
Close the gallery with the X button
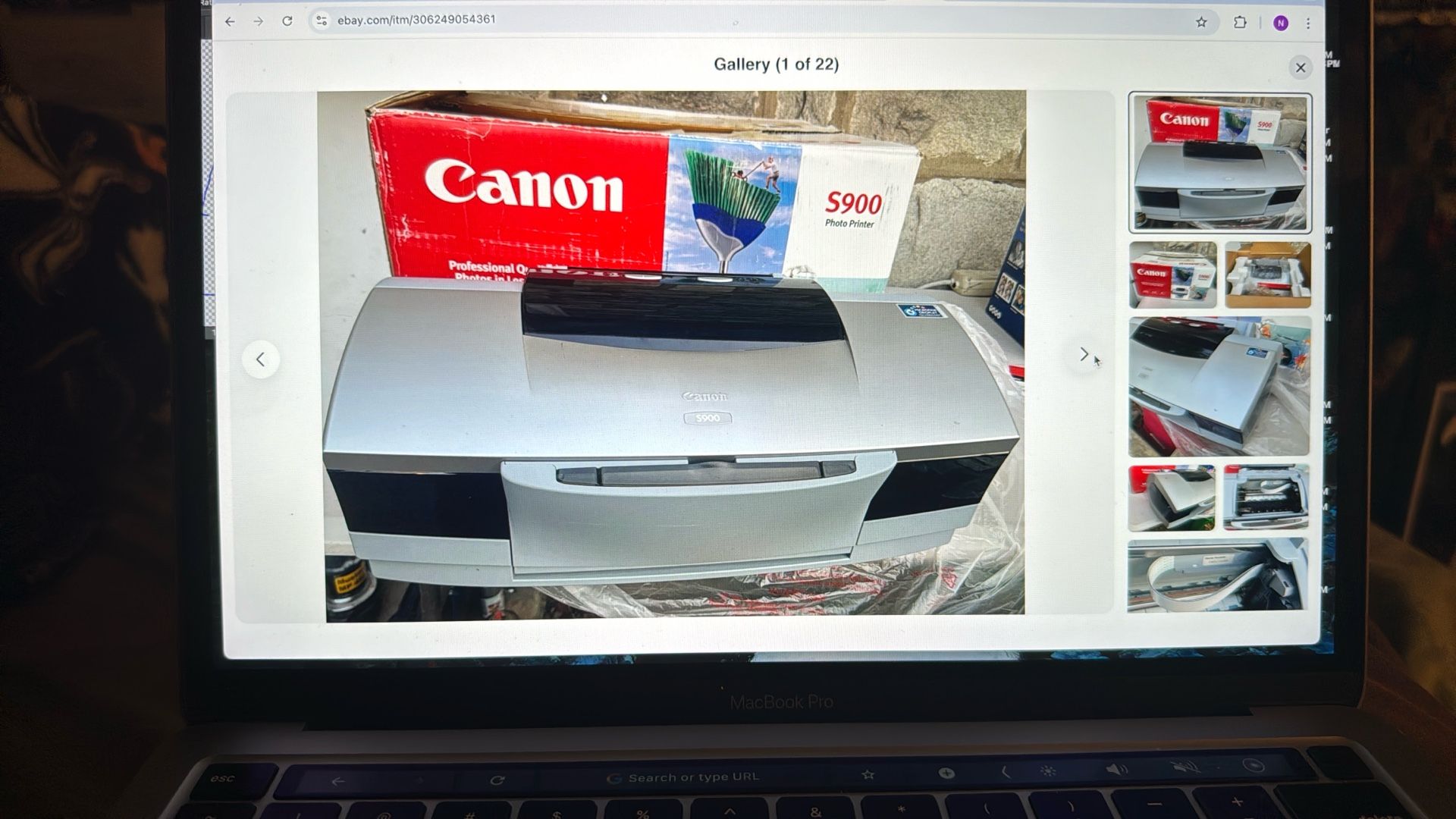click(1301, 67)
